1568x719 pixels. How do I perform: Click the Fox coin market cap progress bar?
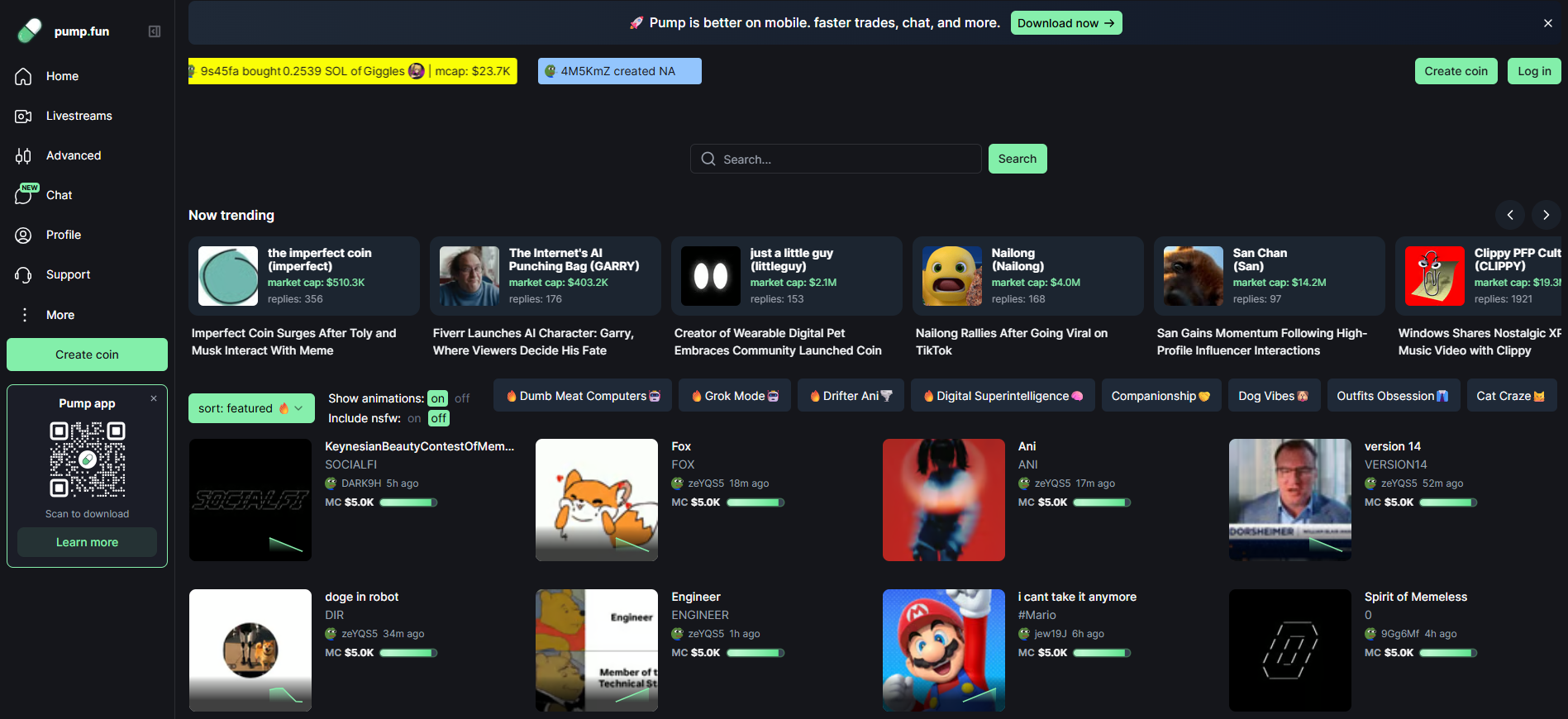click(x=755, y=502)
